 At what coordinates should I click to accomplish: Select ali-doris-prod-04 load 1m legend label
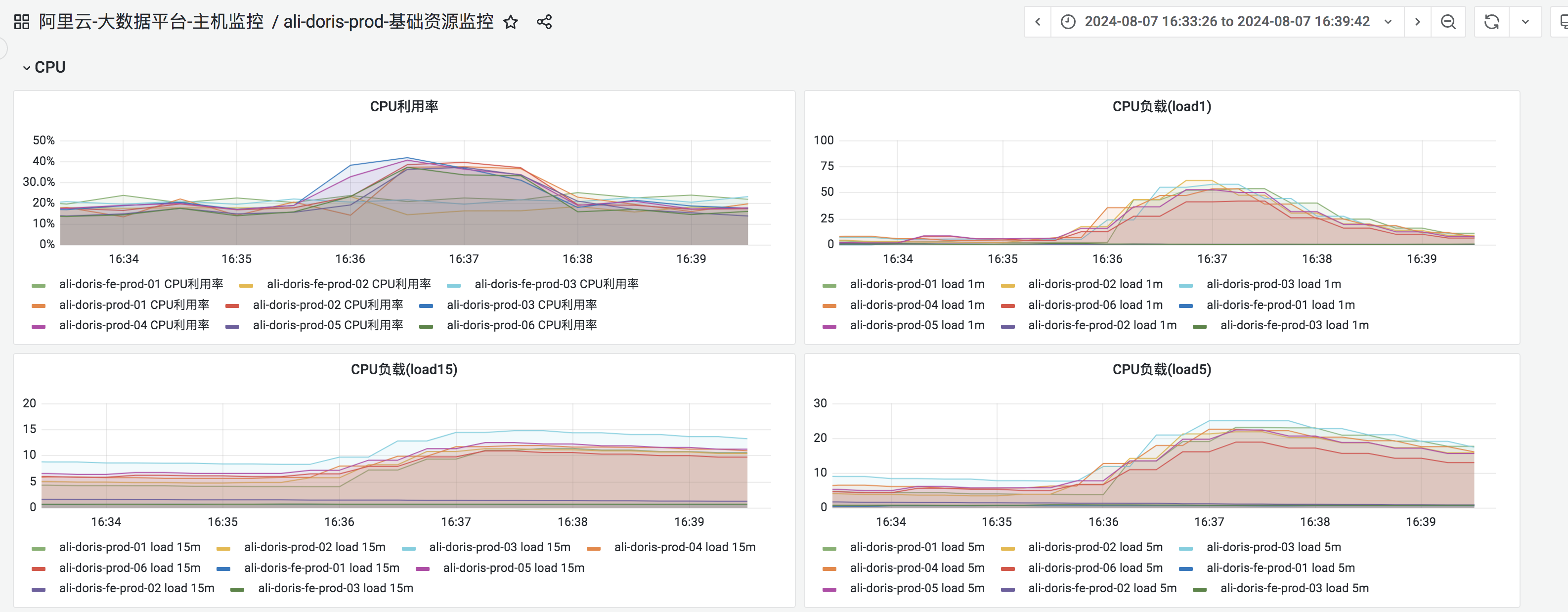click(x=917, y=305)
